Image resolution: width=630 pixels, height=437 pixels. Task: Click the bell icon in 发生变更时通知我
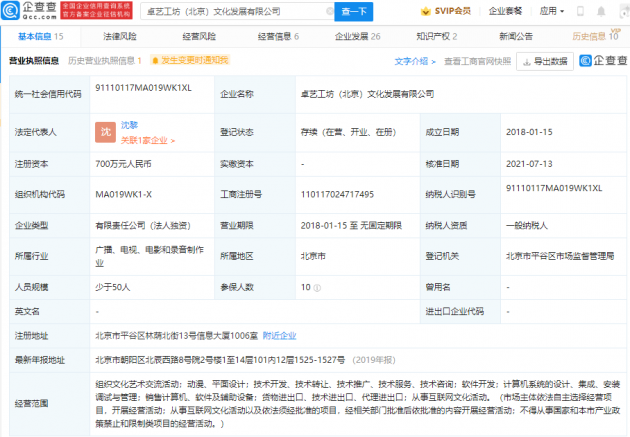155,61
